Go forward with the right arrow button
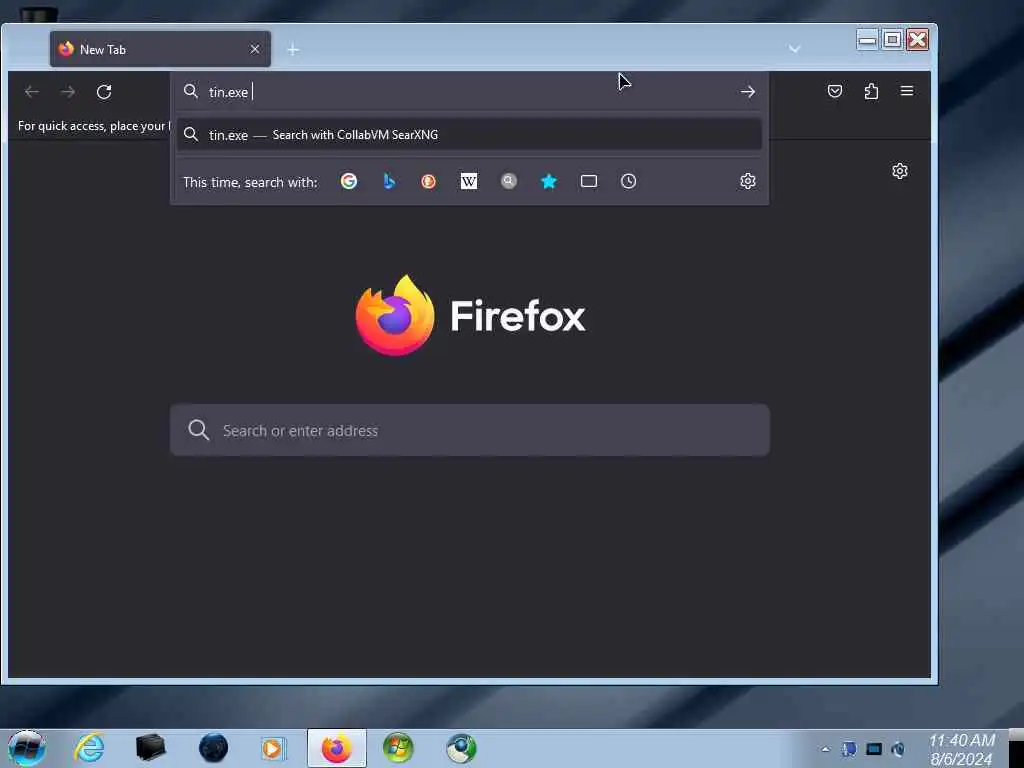Screen dimensions: 1024x768 coord(68,91)
